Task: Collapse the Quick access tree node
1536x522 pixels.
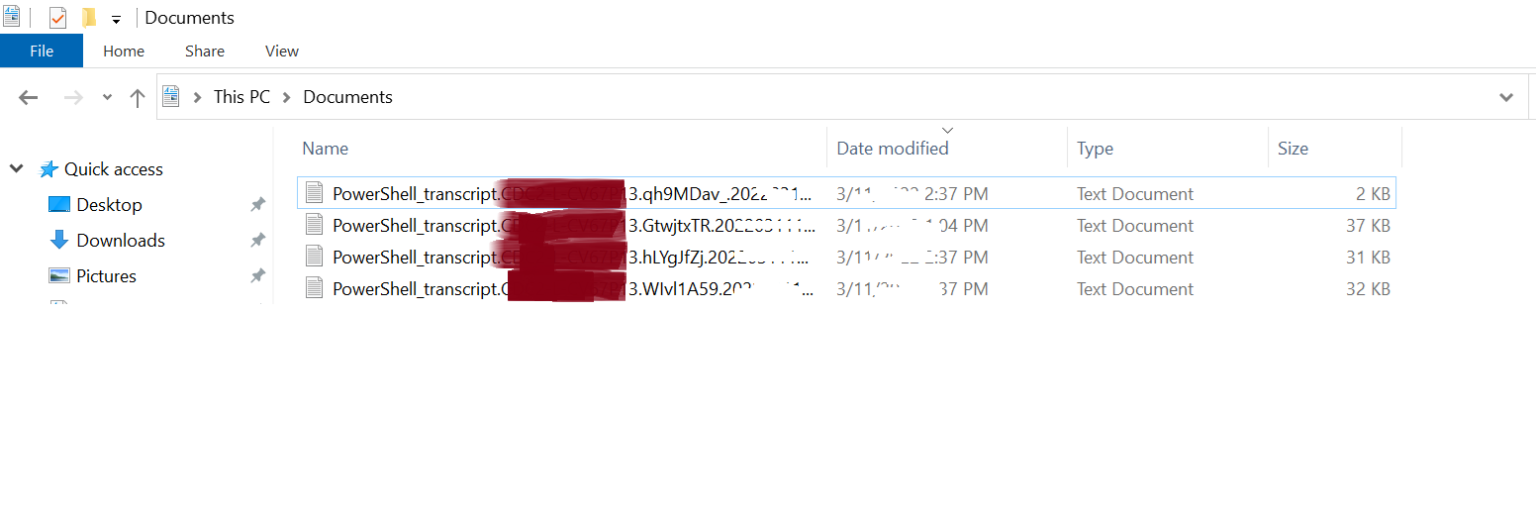Action: (x=16, y=169)
